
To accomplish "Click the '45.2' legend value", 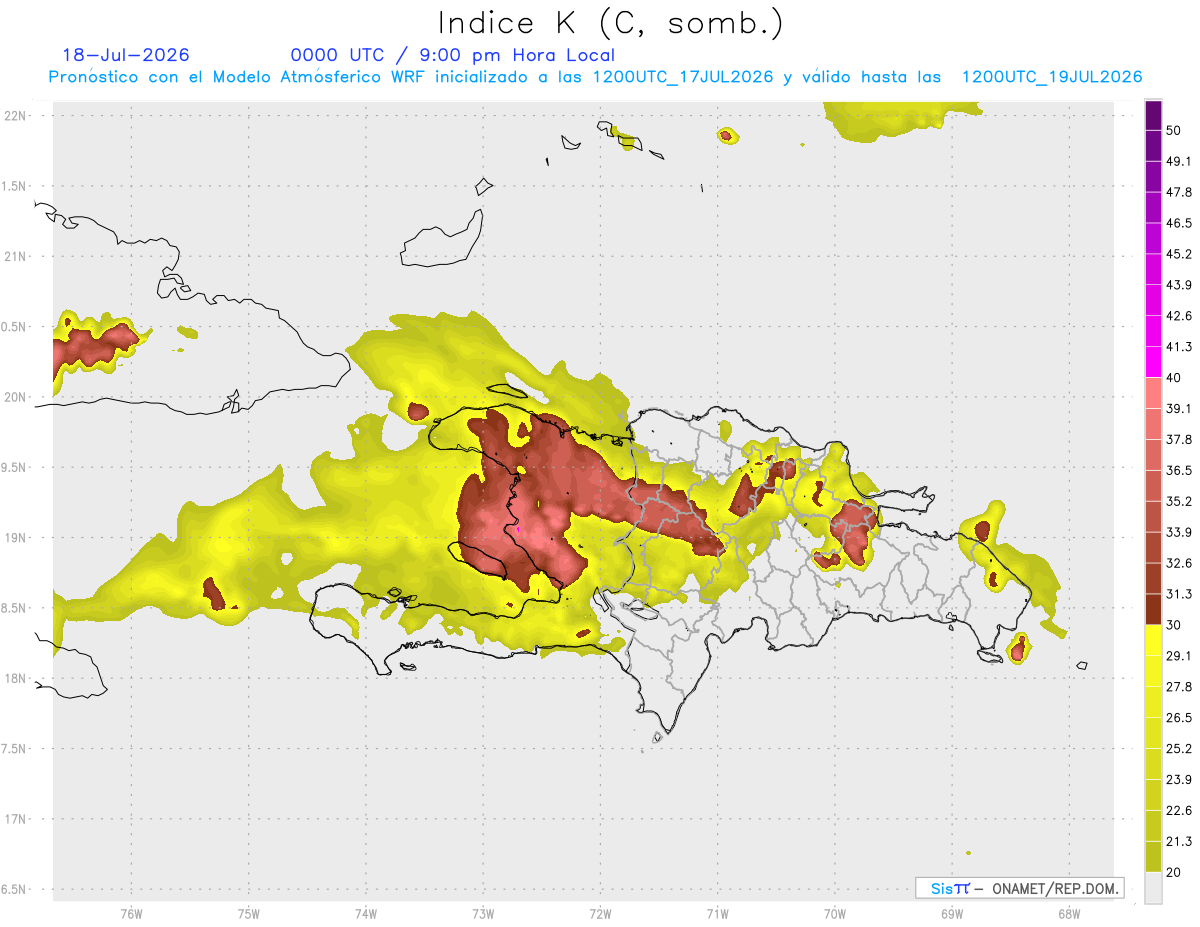I will point(1179,254).
